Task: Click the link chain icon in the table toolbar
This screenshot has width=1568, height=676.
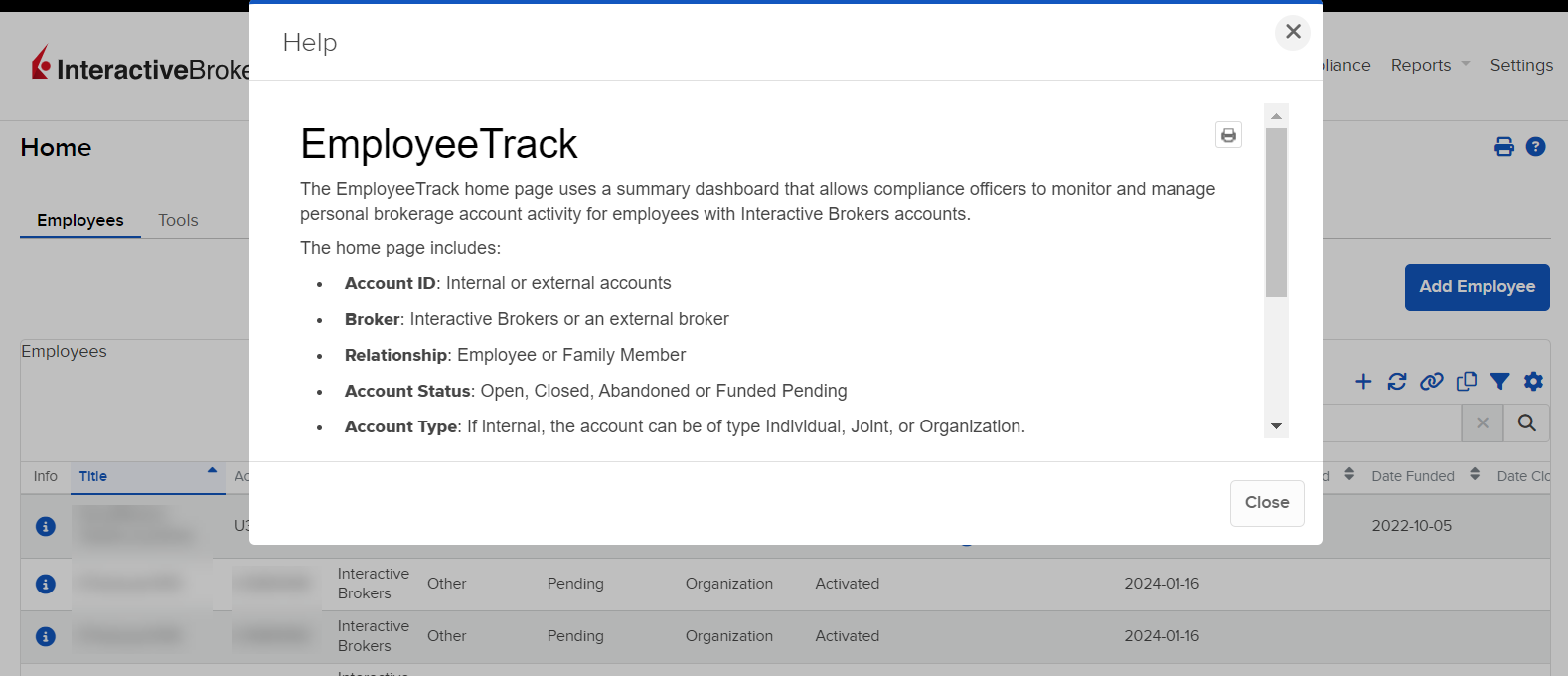Action: click(1431, 382)
